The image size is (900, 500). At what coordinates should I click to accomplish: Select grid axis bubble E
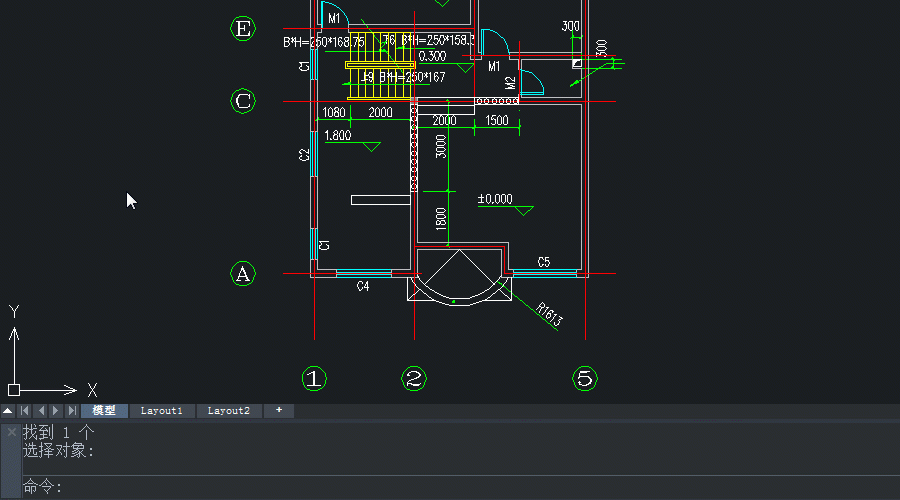tap(243, 28)
